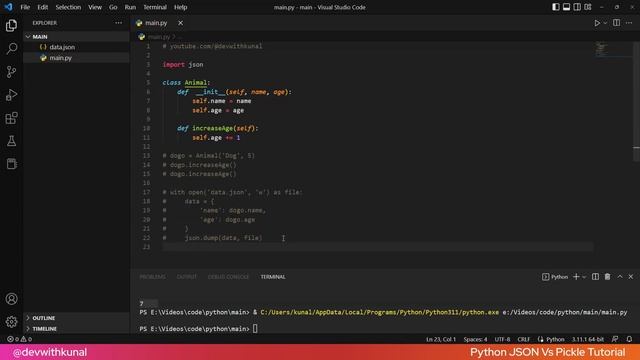Select the TERMINAL panel tab
This screenshot has height=360, width=640.
point(273,277)
